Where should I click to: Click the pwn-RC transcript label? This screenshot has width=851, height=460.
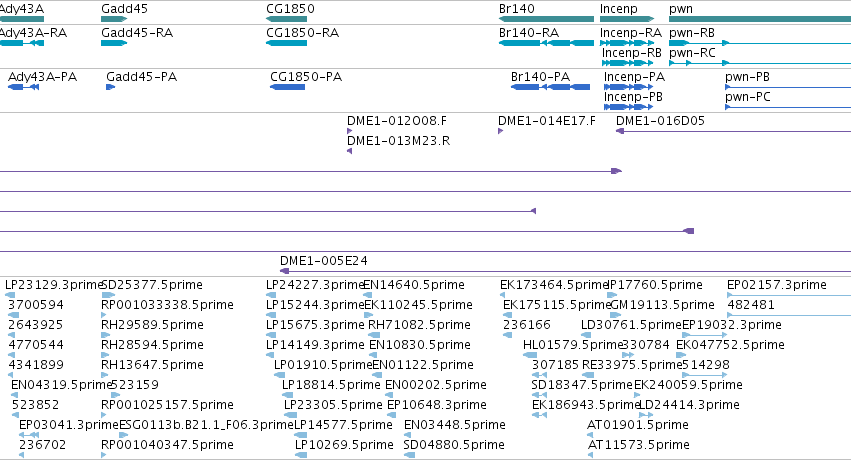[x=693, y=53]
